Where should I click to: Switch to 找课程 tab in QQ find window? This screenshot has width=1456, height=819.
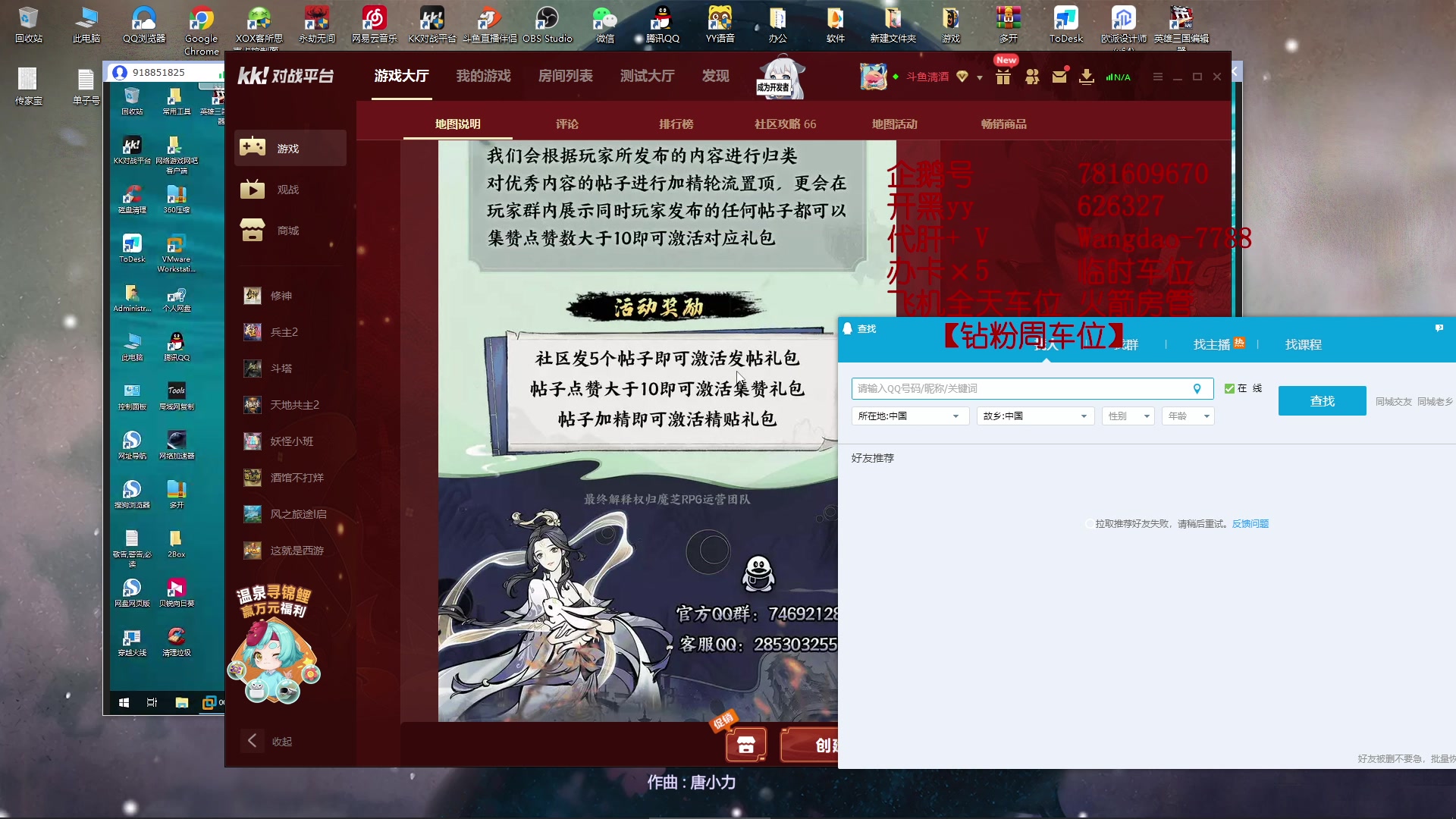[x=1303, y=344]
